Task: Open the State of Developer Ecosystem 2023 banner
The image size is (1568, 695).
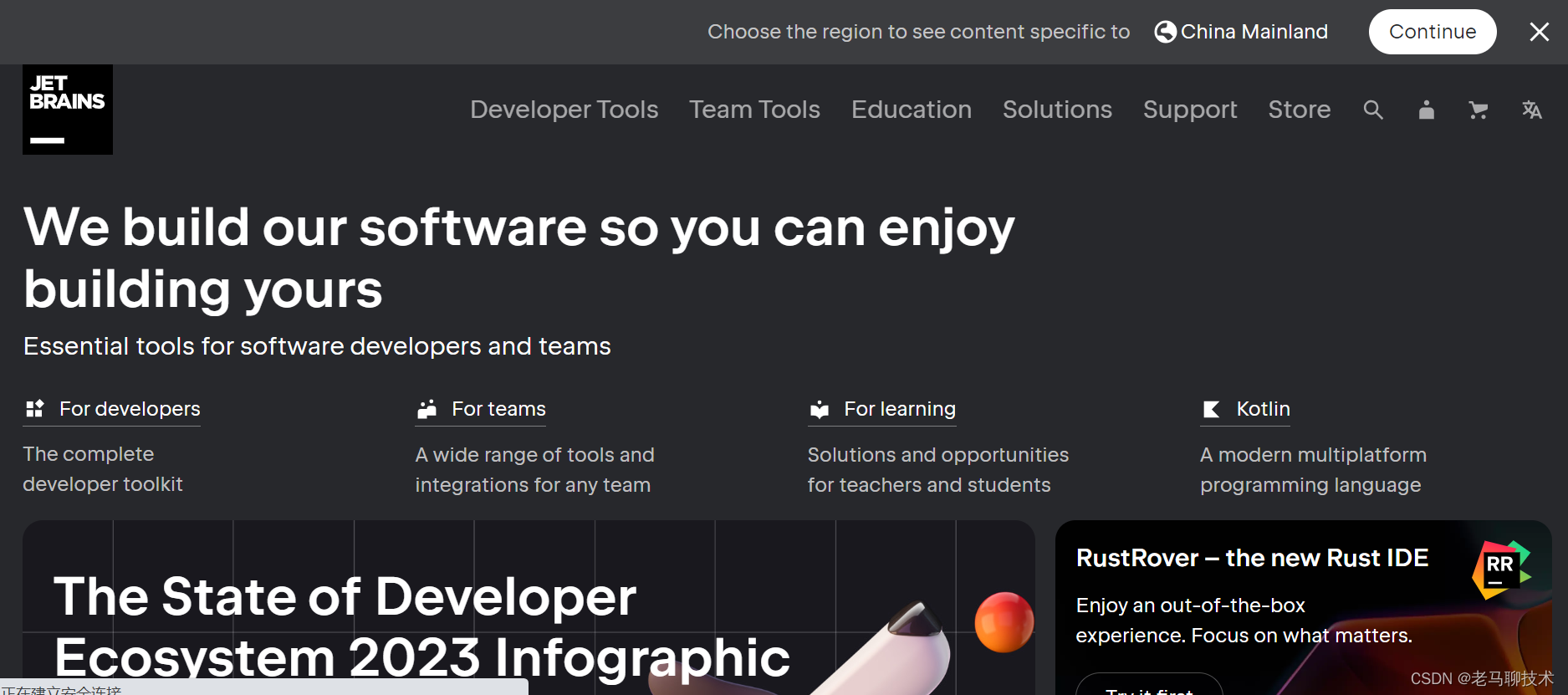Action: pos(529,608)
